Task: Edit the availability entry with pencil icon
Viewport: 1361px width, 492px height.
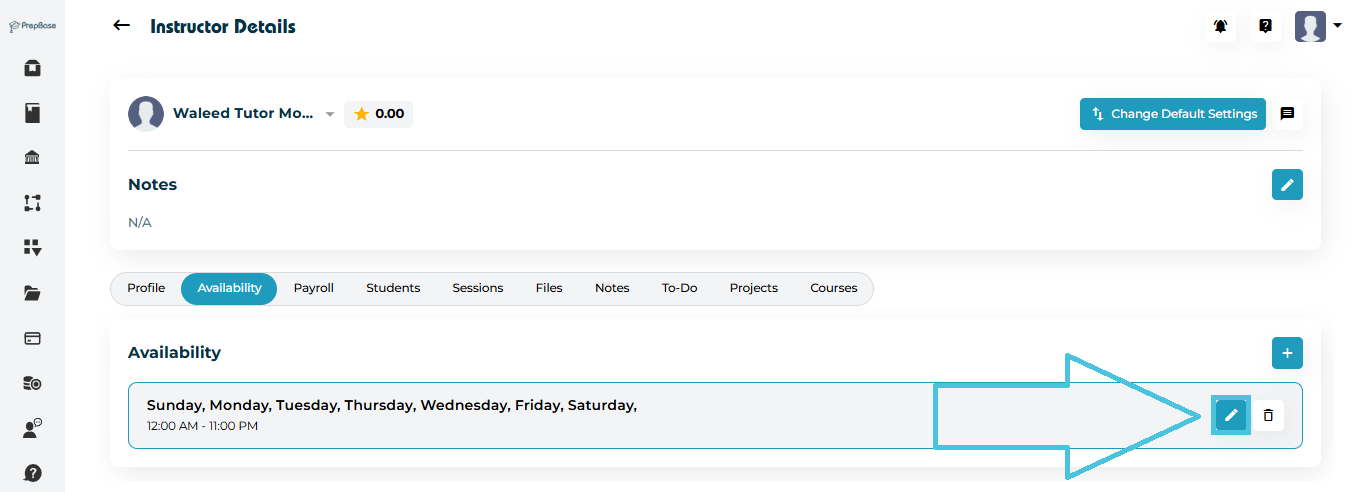Action: pyautogui.click(x=1231, y=415)
